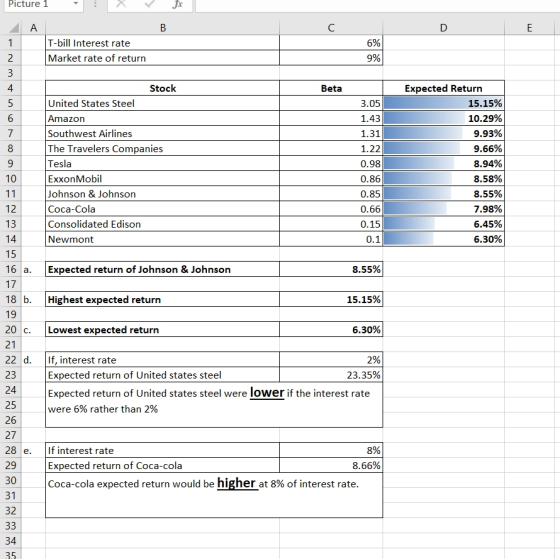Select row 4 header
This screenshot has width=560, height=559.
pos(11,88)
